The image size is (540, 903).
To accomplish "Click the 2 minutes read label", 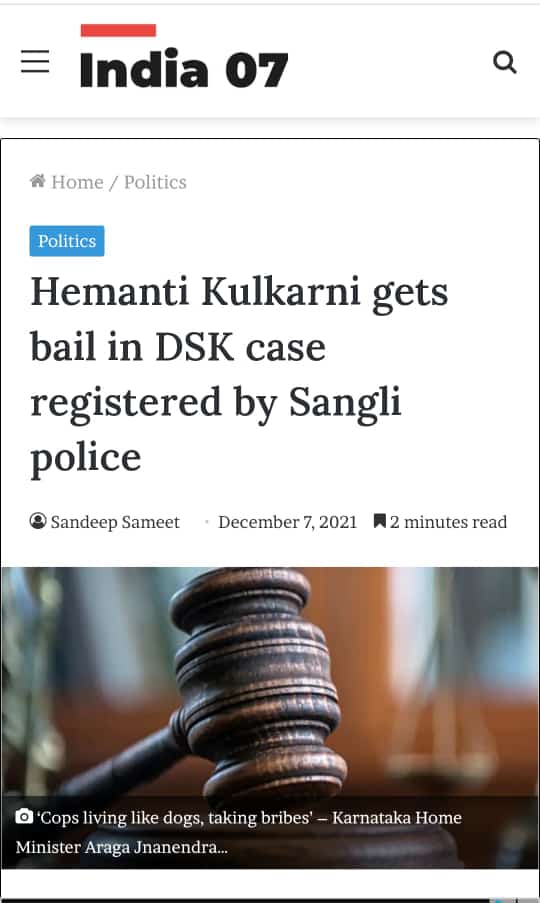I will (x=448, y=522).
